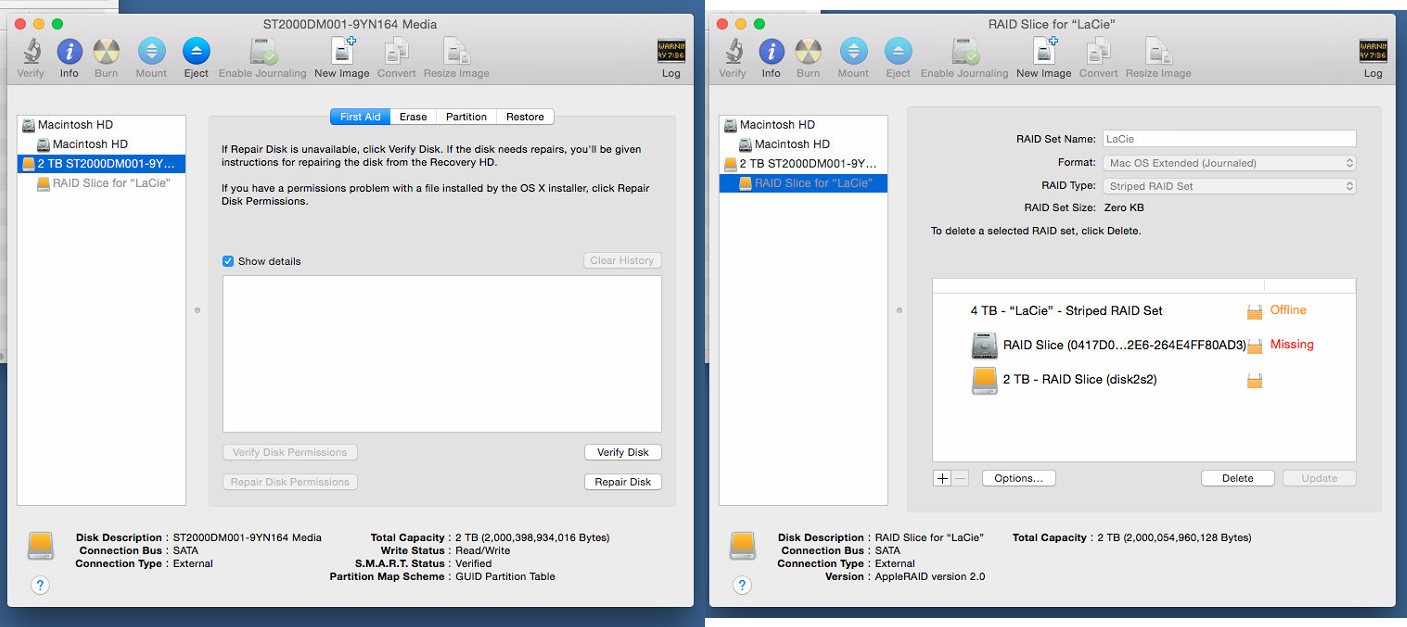Click the minus button under RAID list
The height and width of the screenshot is (627, 1407).
tap(960, 478)
